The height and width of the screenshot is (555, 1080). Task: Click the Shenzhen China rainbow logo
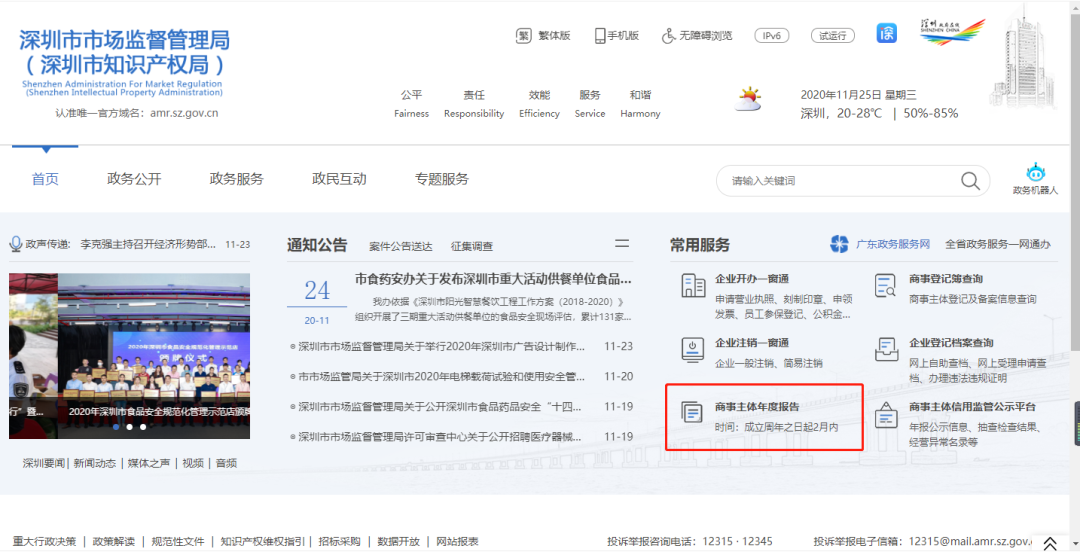(953, 32)
